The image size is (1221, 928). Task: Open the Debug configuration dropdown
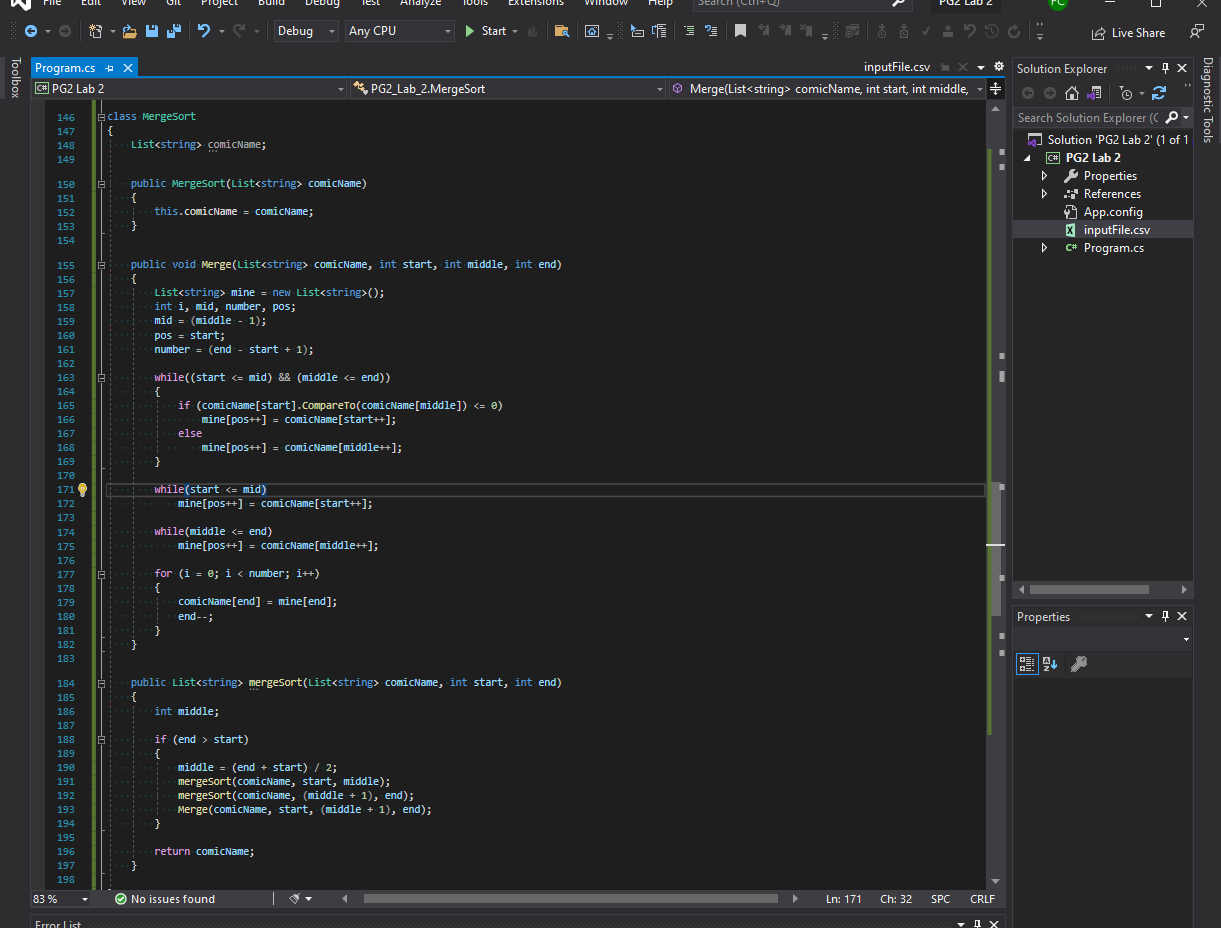click(306, 32)
